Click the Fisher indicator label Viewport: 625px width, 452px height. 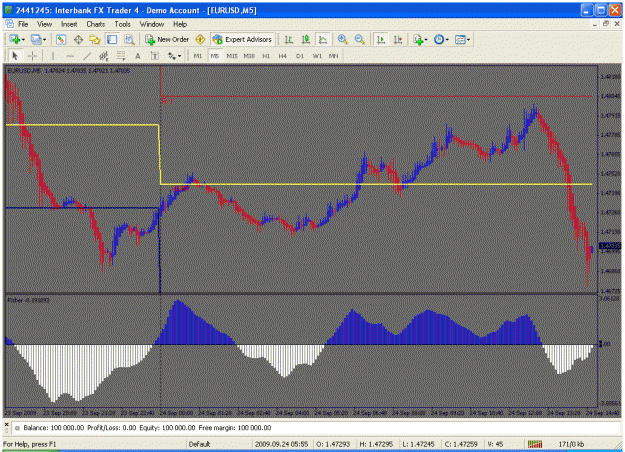pyautogui.click(x=28, y=300)
